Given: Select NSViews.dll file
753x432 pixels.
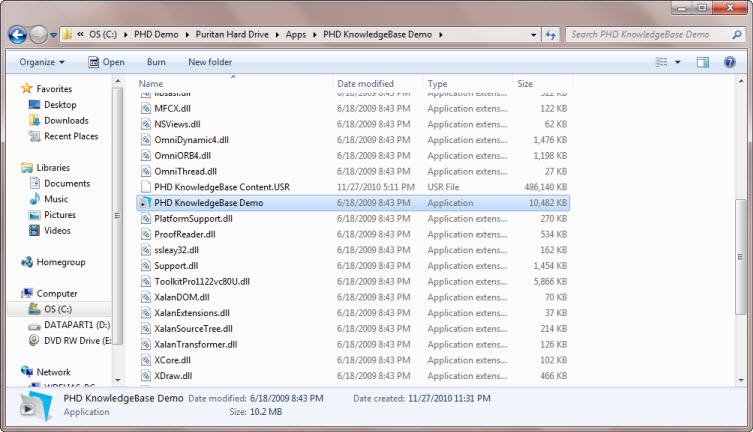Looking at the screenshot, I should pyautogui.click(x=177, y=124).
